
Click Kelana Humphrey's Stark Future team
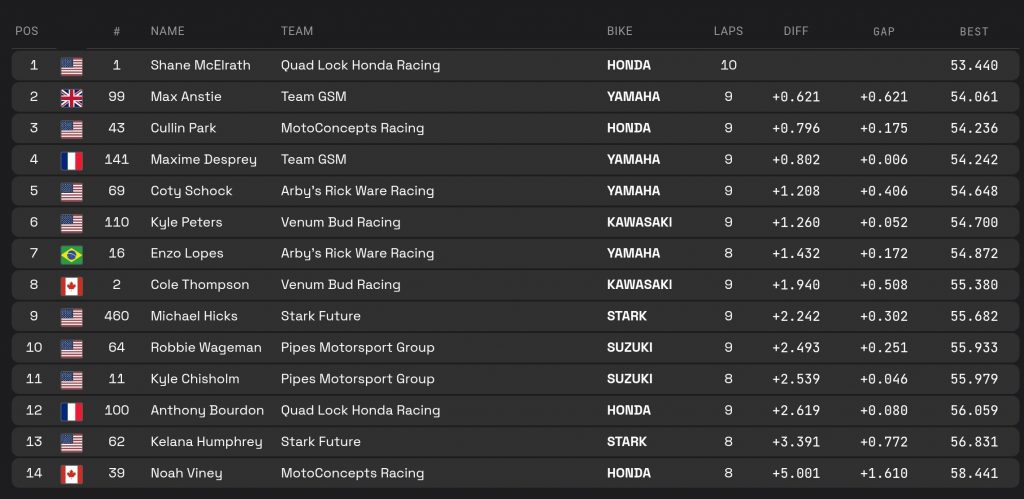click(320, 442)
